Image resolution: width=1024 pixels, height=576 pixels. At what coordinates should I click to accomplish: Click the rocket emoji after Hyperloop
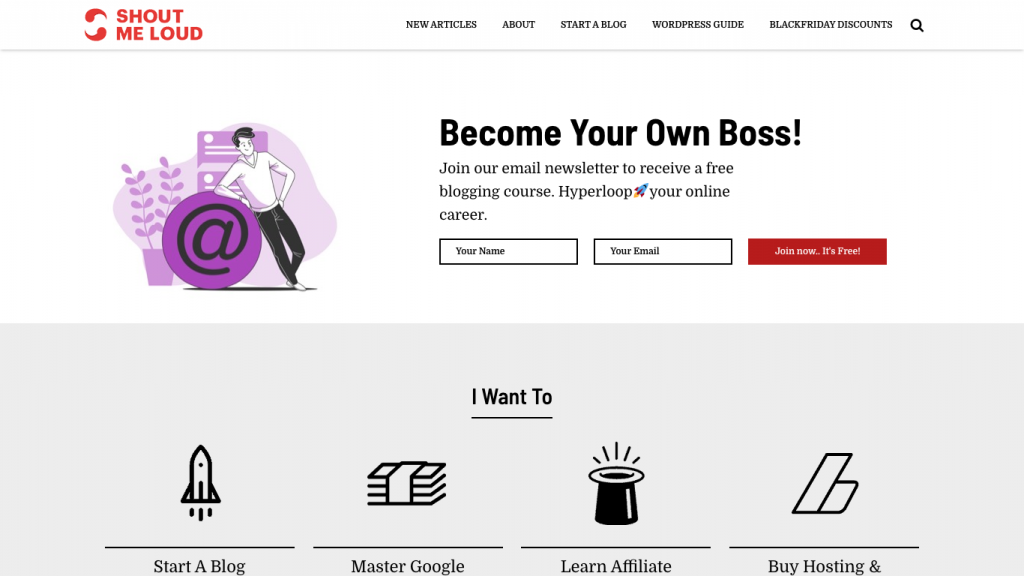point(641,191)
